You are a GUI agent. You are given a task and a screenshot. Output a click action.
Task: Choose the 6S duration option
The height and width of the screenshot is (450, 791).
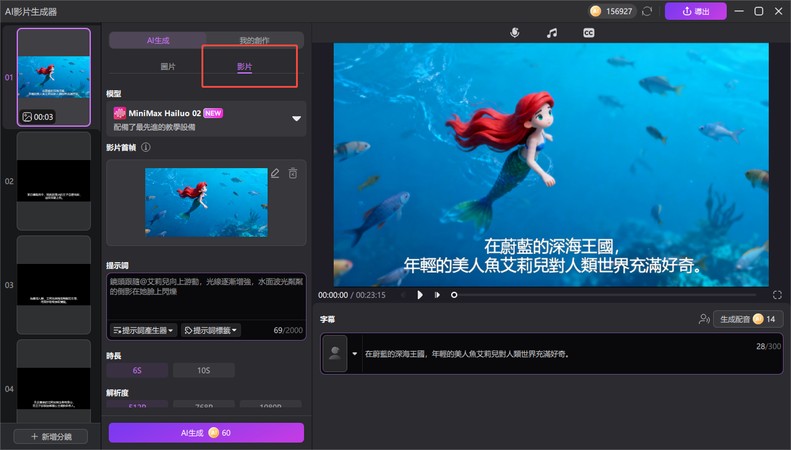[137, 370]
